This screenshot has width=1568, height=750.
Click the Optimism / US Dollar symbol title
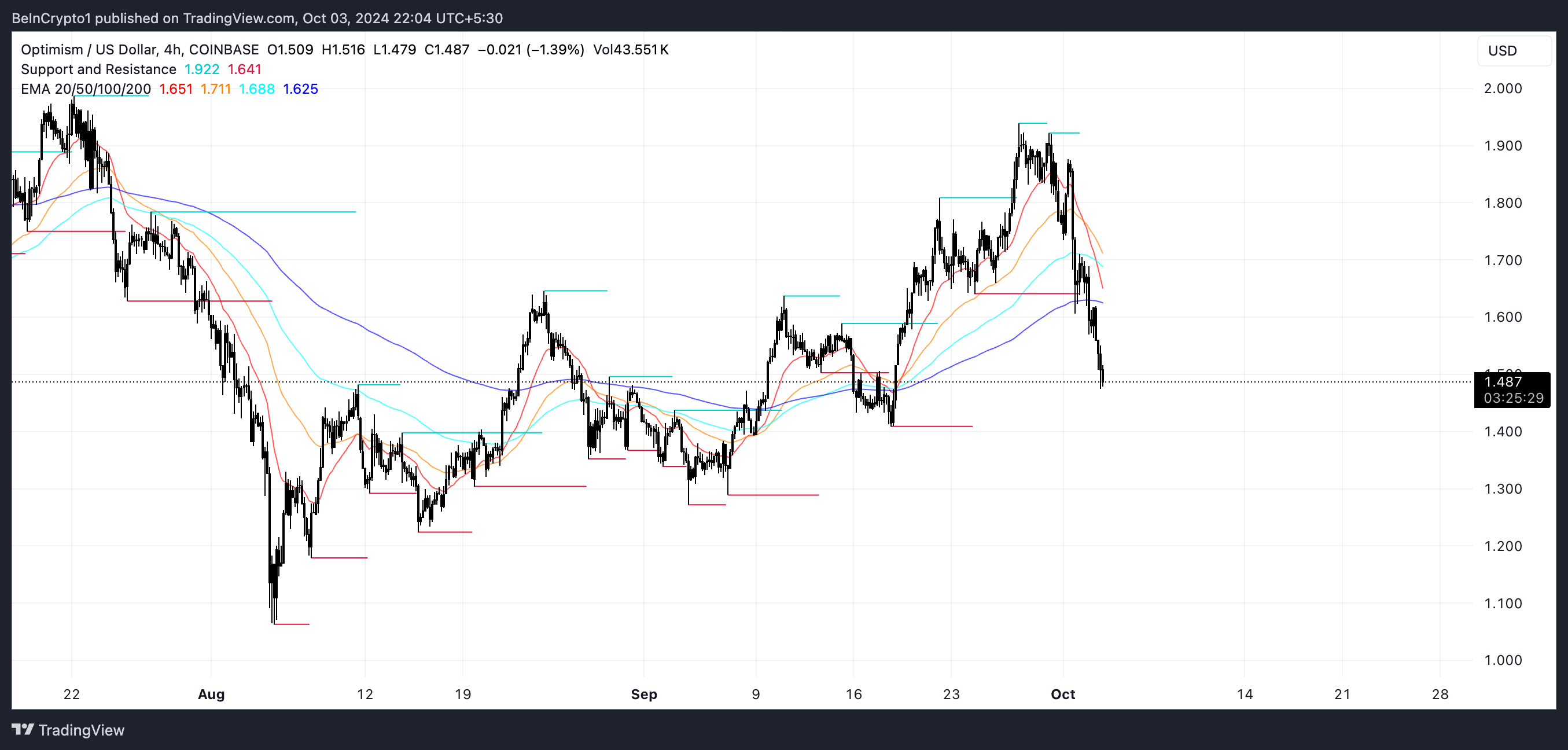tap(91, 50)
